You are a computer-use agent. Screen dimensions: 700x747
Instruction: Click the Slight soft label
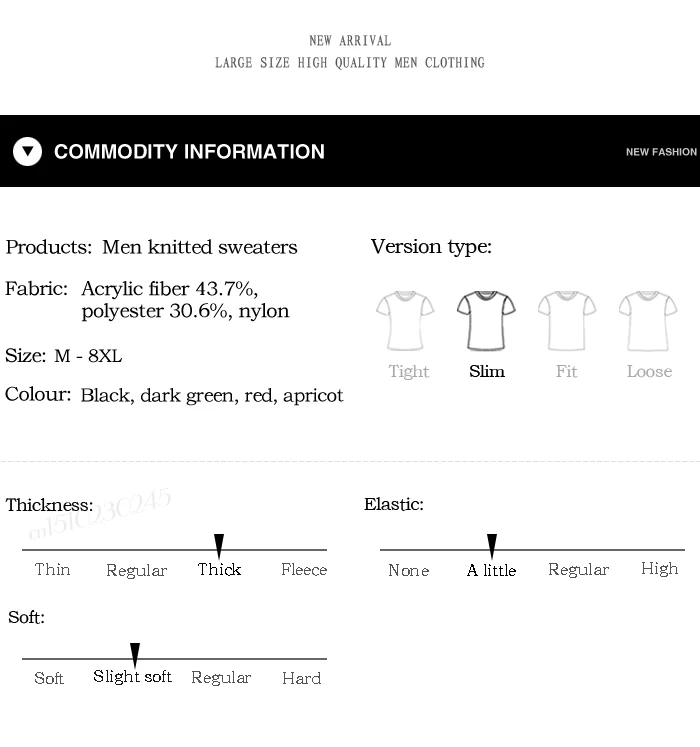tap(132, 677)
